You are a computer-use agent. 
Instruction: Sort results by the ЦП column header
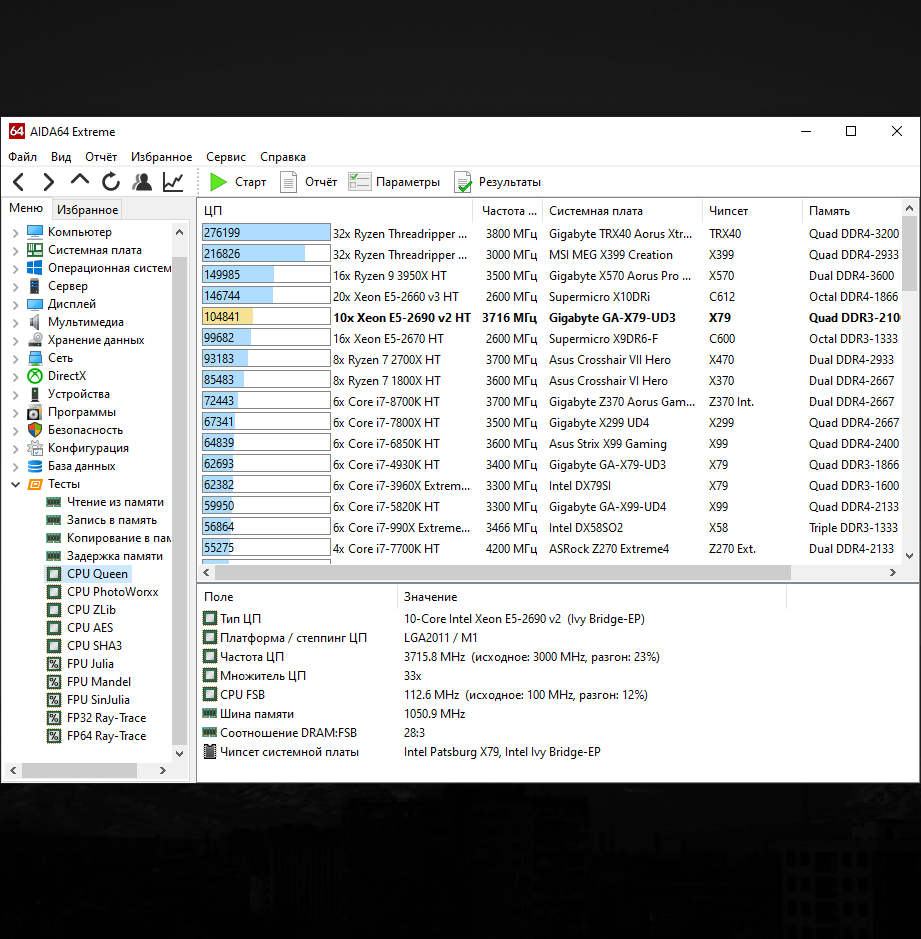click(x=335, y=211)
